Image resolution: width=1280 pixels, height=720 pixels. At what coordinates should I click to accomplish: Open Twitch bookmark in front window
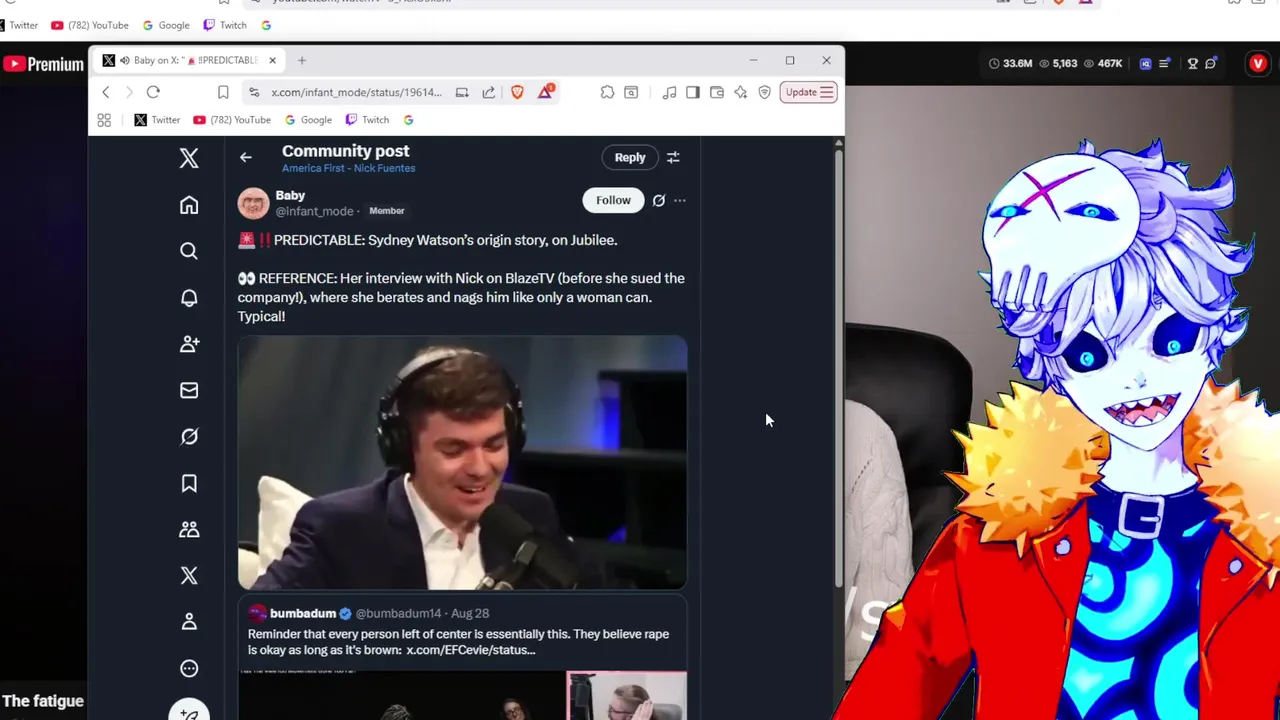coord(367,120)
